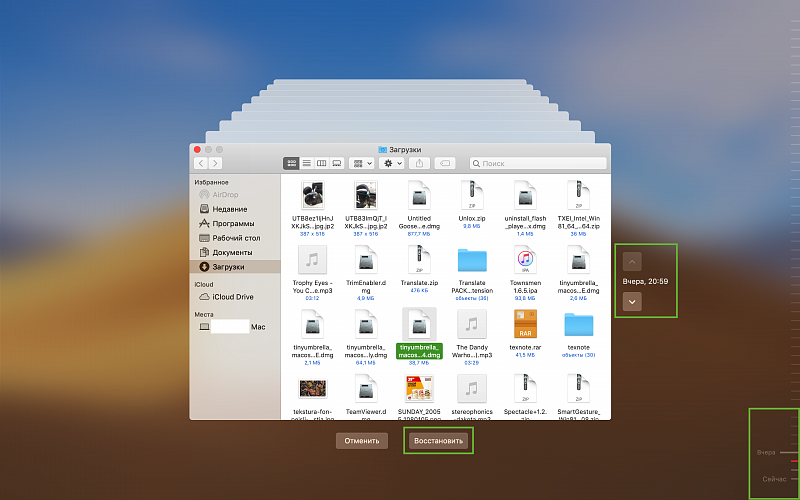
Task: Select the tekstura-fon image thumbnail
Action: [x=312, y=388]
